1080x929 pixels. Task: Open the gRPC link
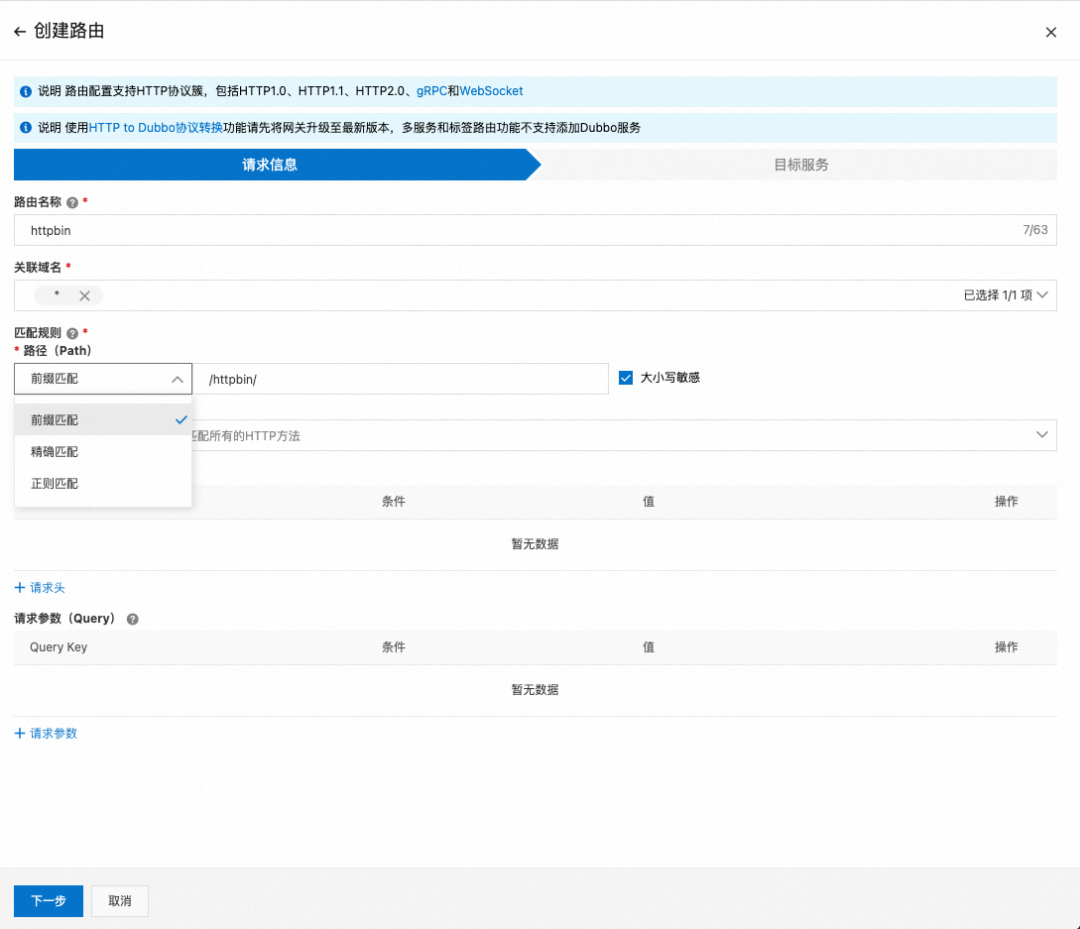tap(432, 91)
